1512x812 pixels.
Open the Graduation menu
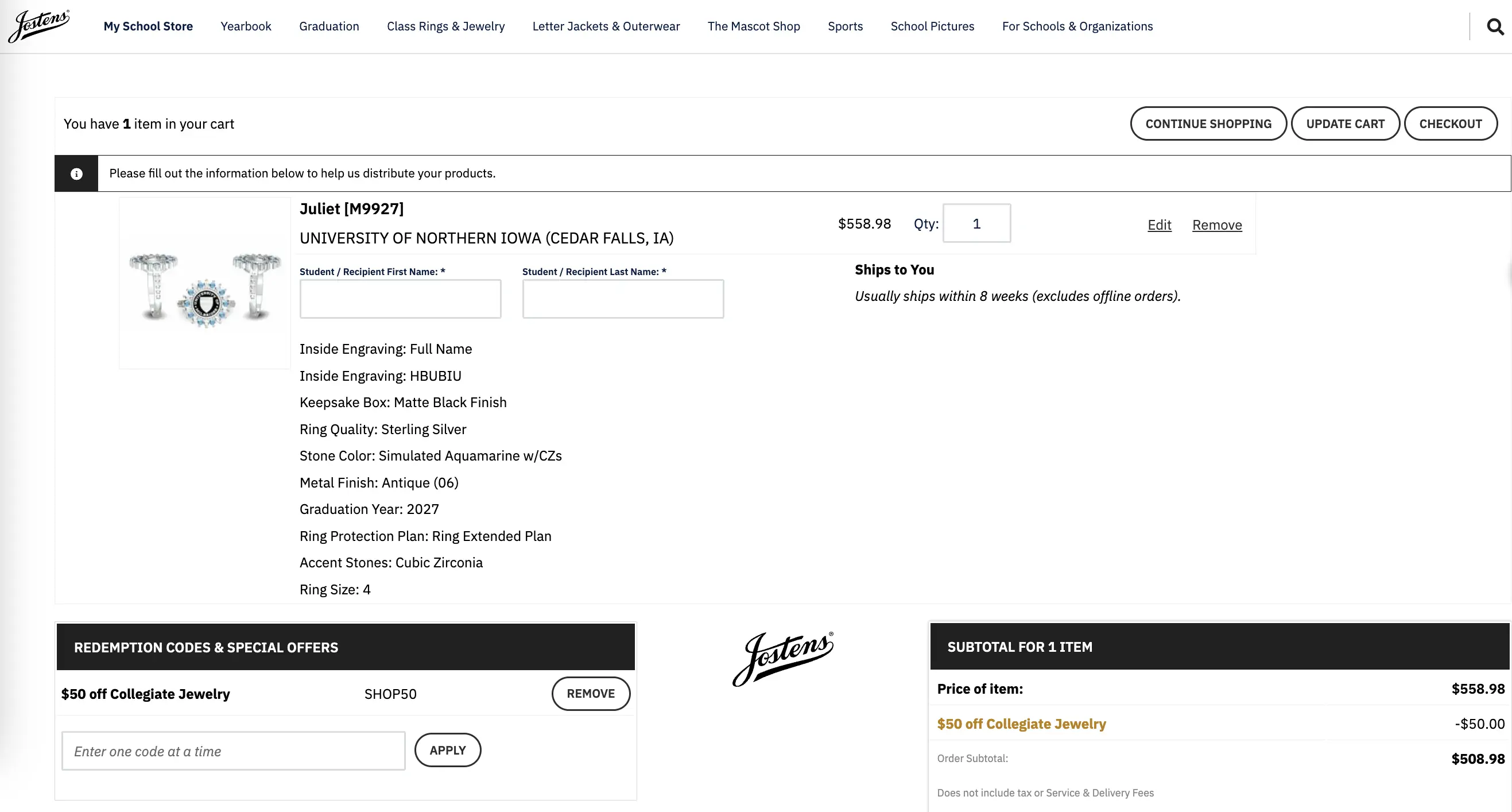pos(329,26)
